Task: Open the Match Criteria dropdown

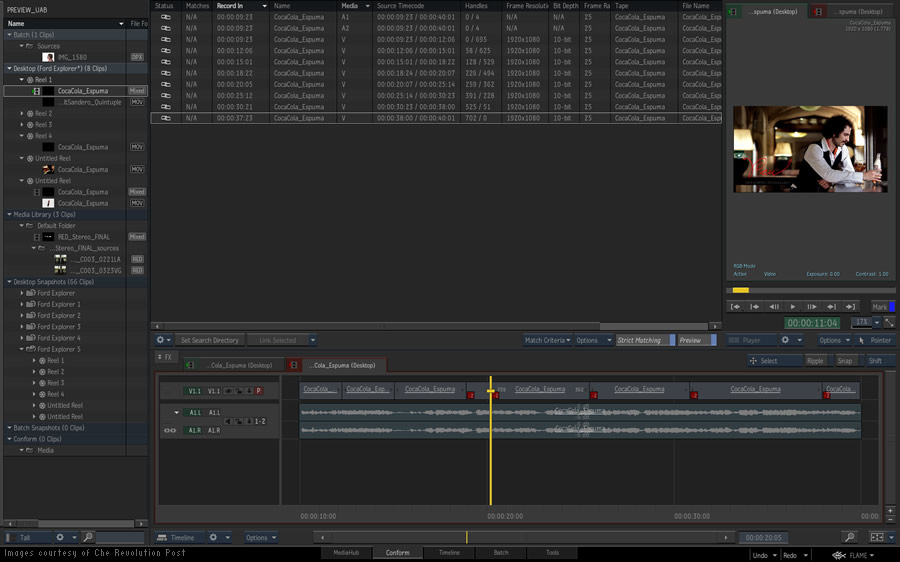Action: (548, 340)
